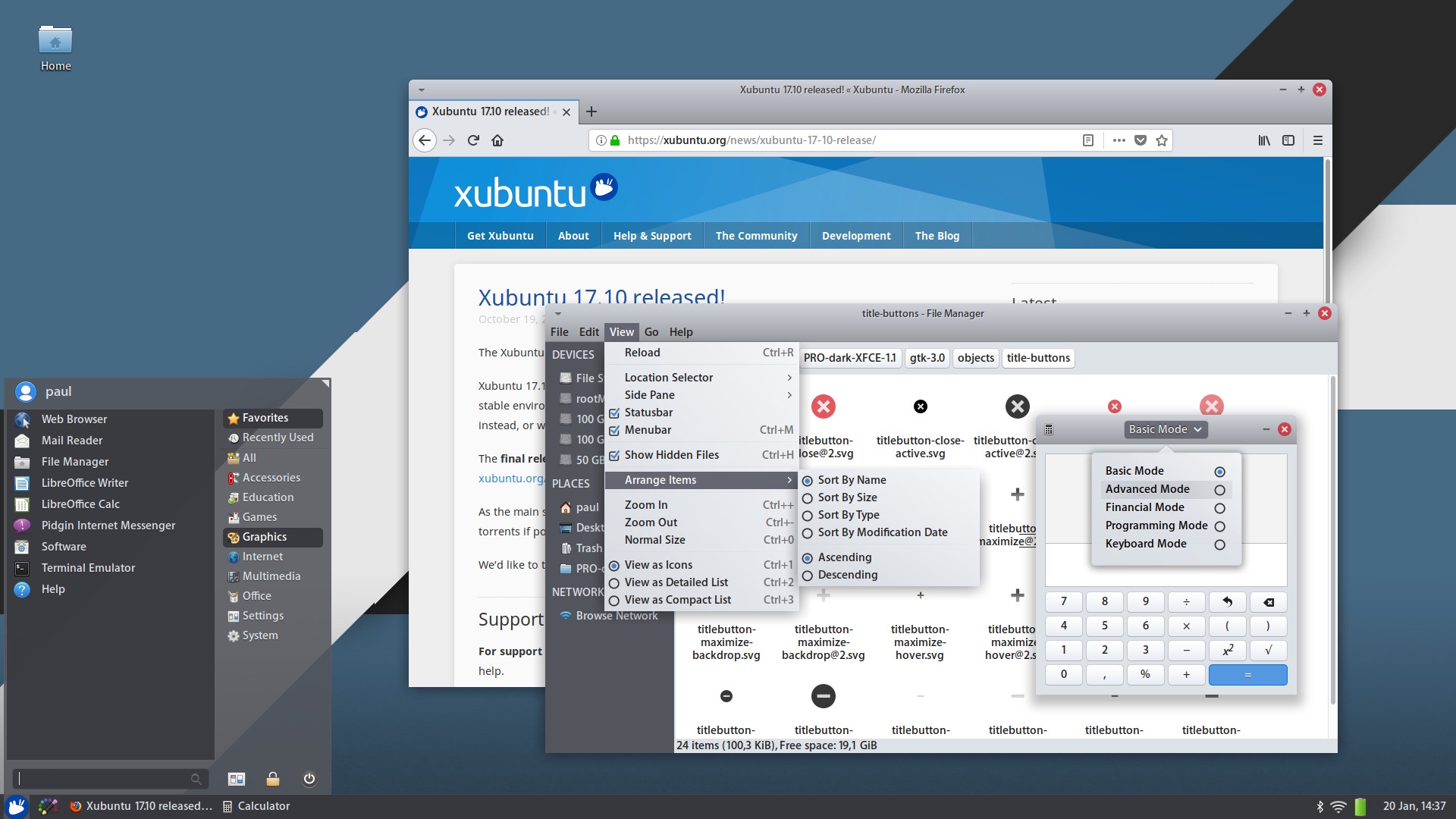Uncheck the Statusbar checkbox
1456x819 pixels.
(x=614, y=413)
